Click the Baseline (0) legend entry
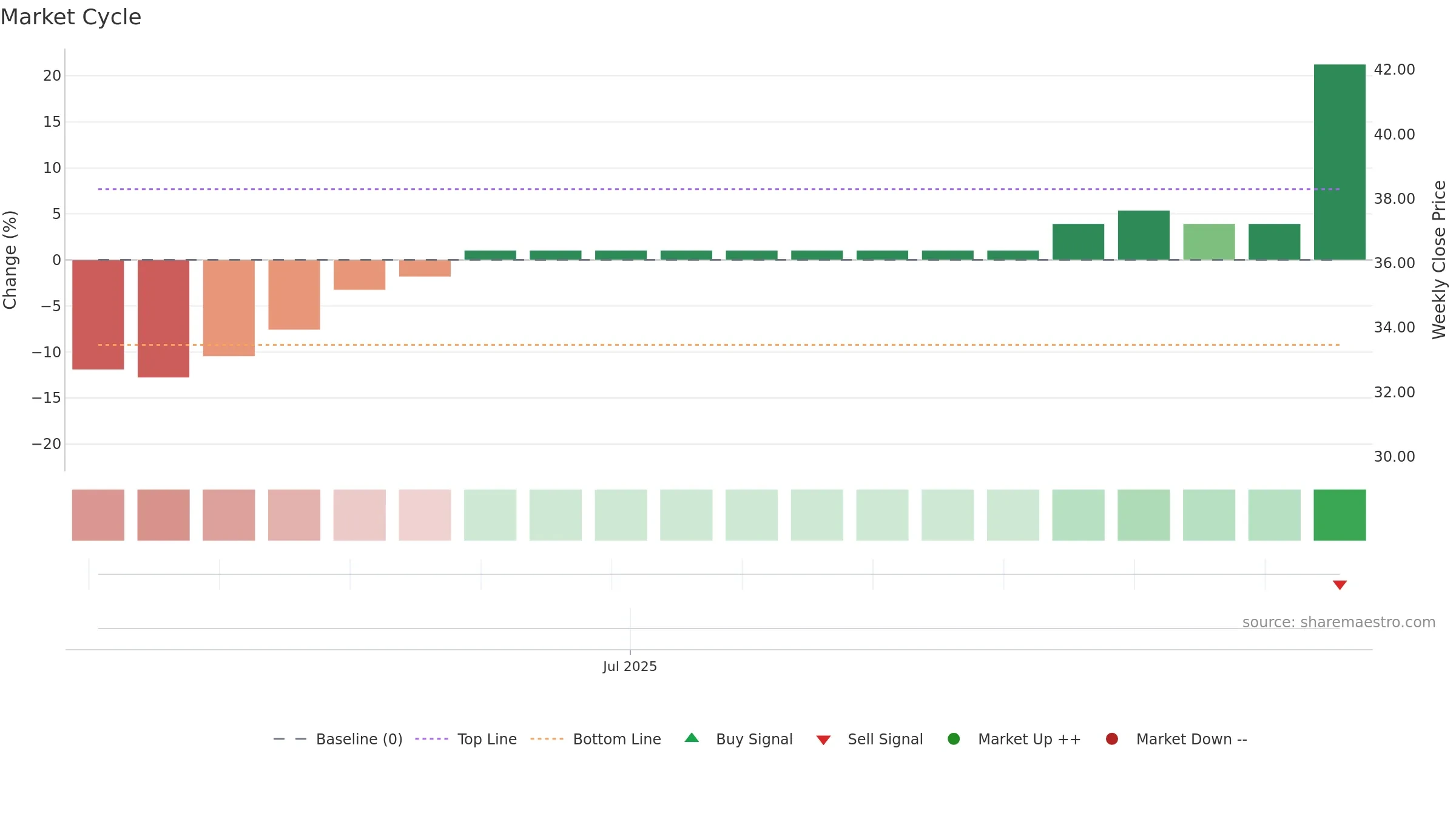The height and width of the screenshot is (819, 1456). [338, 739]
